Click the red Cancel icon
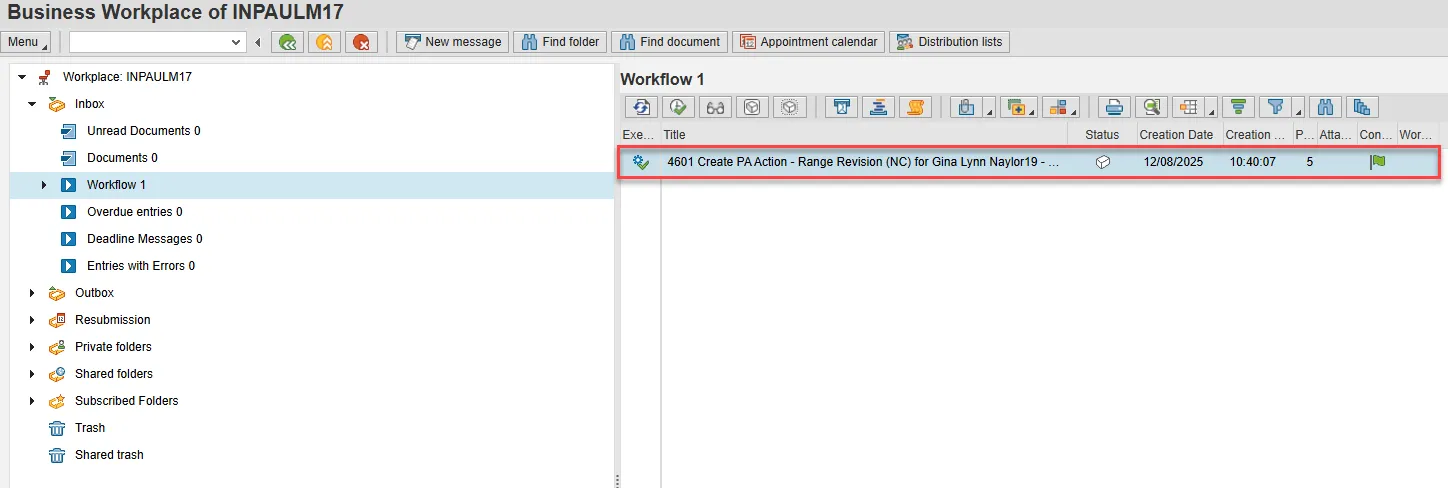Screen dimensions: 1448x488 click(361, 42)
